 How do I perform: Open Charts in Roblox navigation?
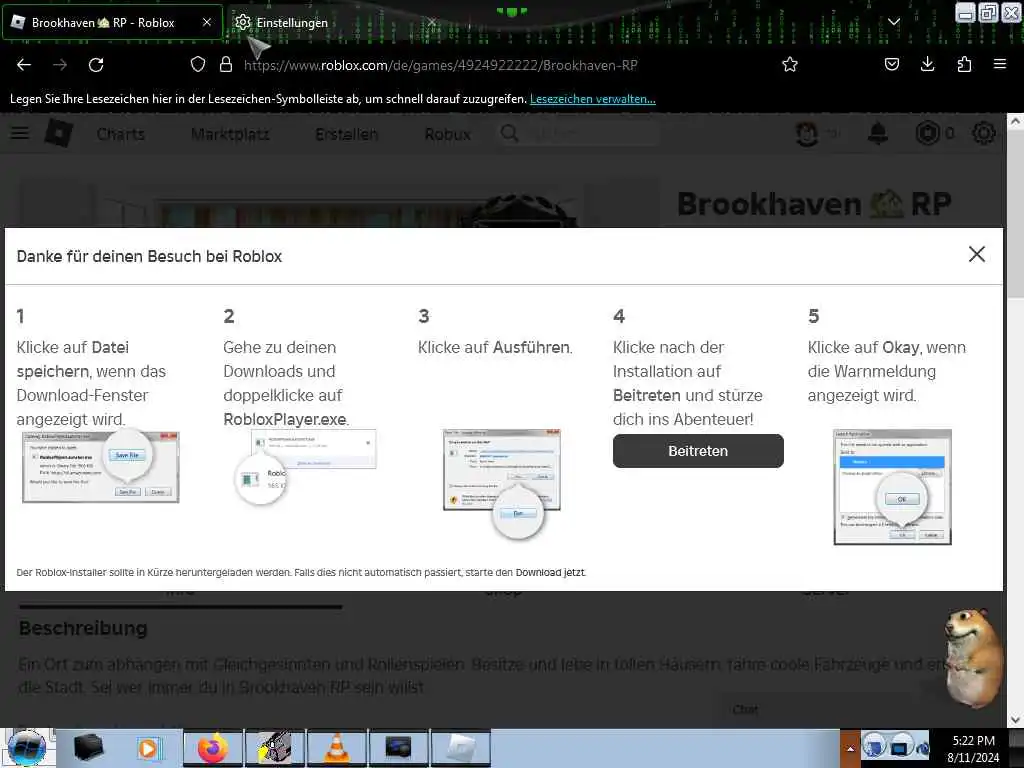[x=120, y=134]
